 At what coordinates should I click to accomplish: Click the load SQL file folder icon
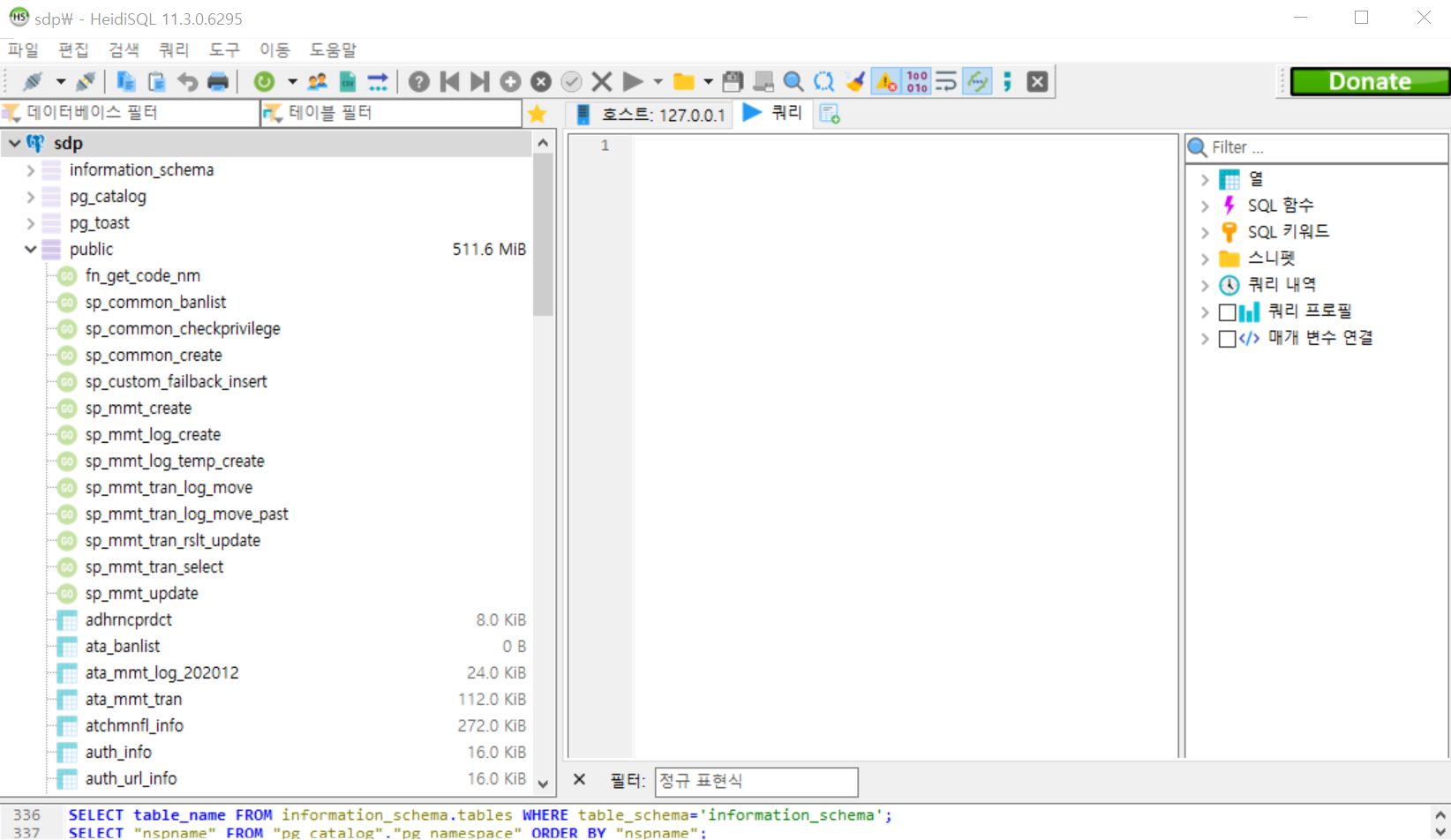[x=684, y=82]
